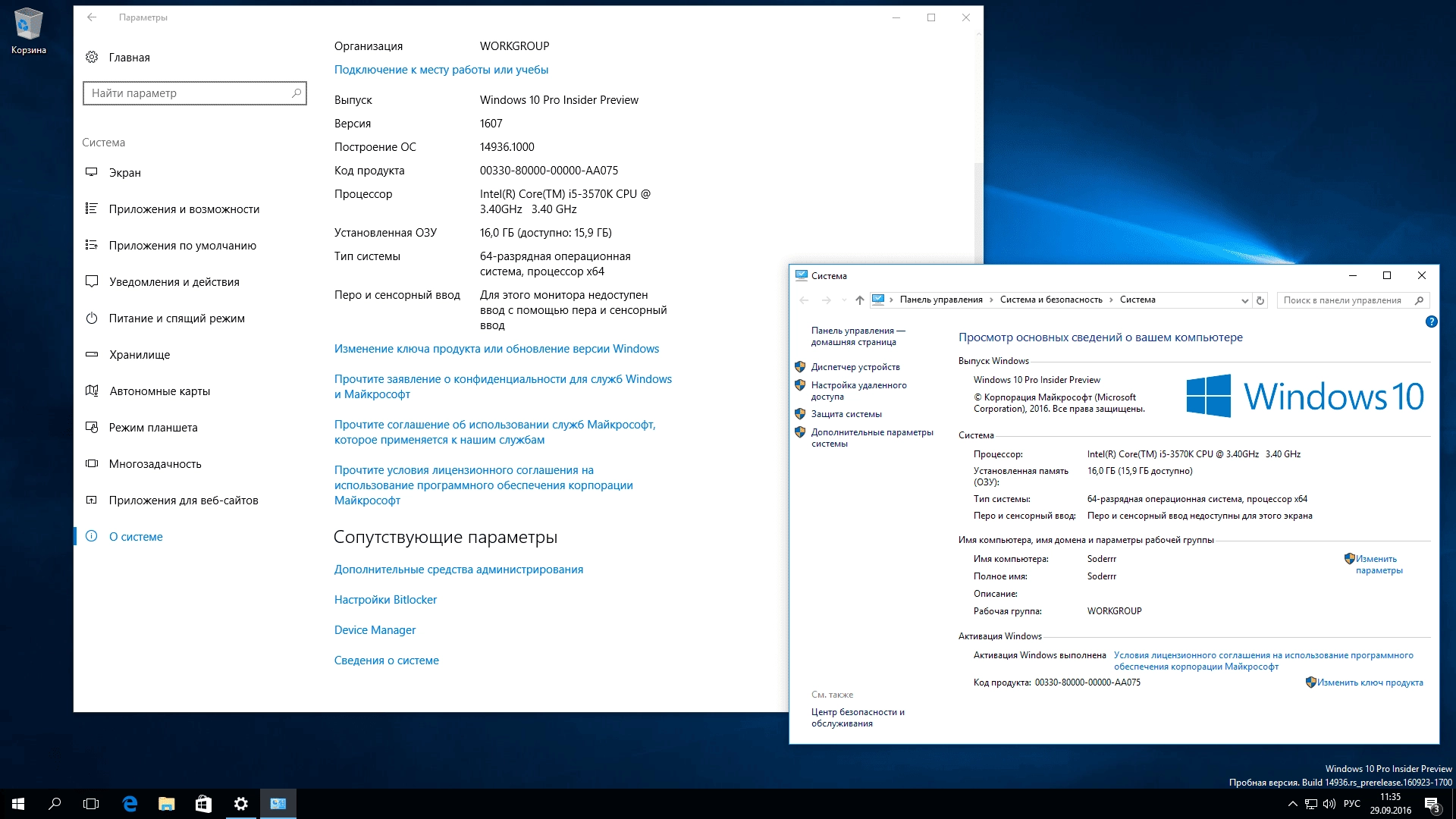Screen dimensions: 1456x819
Task: Click the search magnifier in Найти параметр
Action: [297, 93]
